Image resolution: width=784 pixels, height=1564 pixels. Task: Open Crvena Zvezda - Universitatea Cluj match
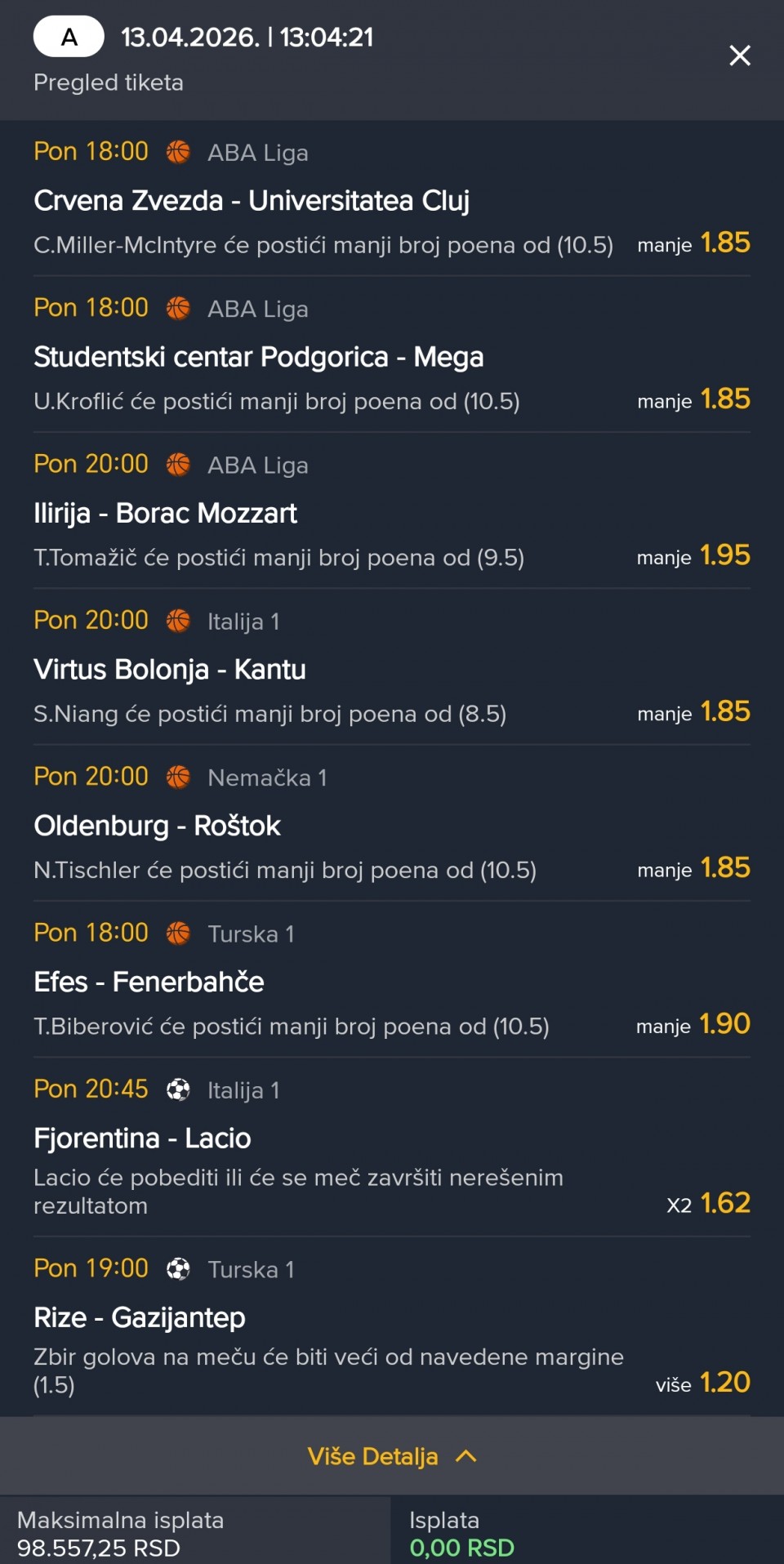click(x=252, y=201)
